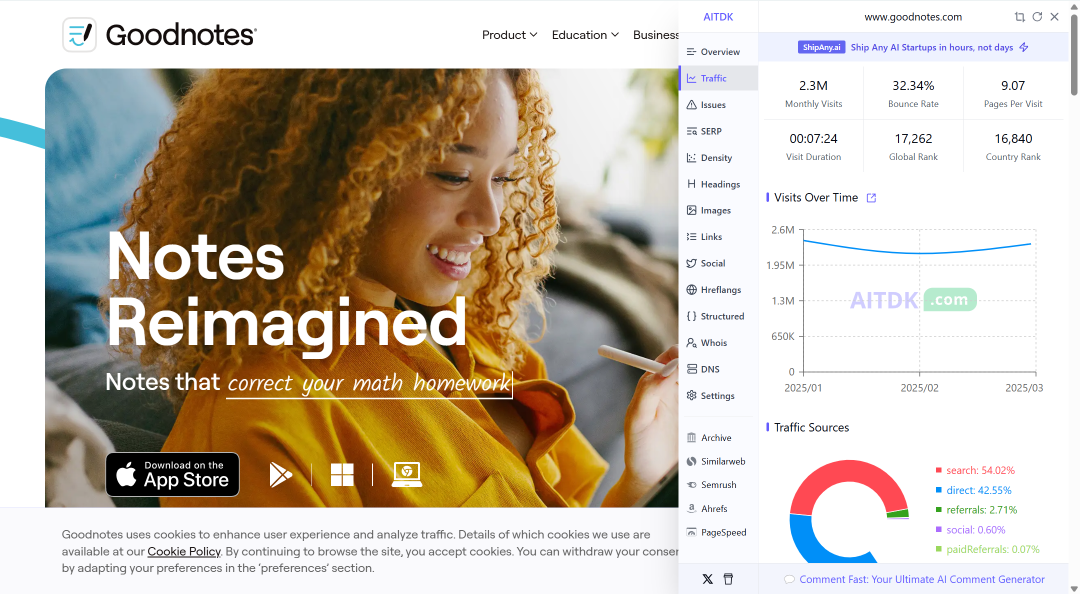The image size is (1080, 594).
Task: Open the Hreflangs section
Action: [718, 289]
